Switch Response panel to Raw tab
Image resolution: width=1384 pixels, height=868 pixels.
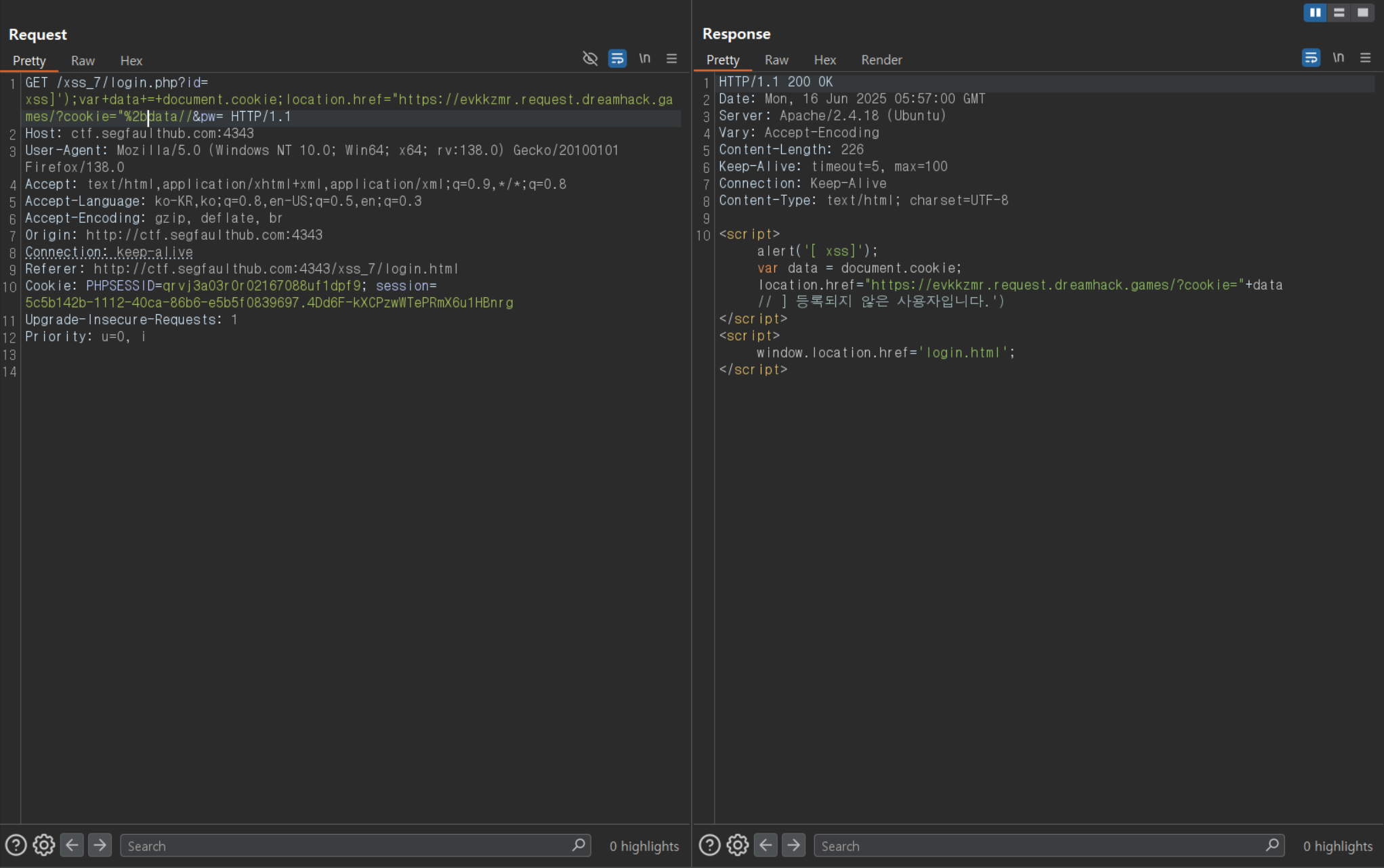tap(776, 60)
